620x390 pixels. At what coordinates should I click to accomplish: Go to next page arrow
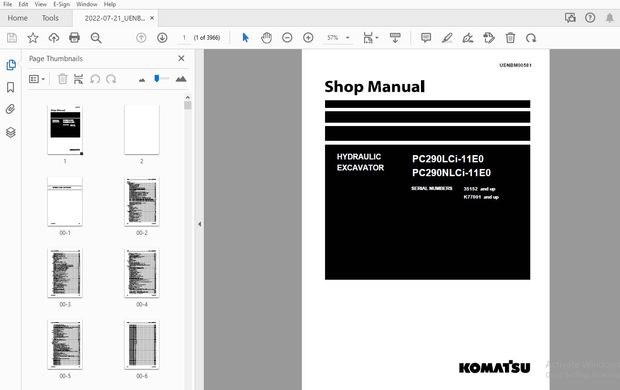tap(162, 38)
